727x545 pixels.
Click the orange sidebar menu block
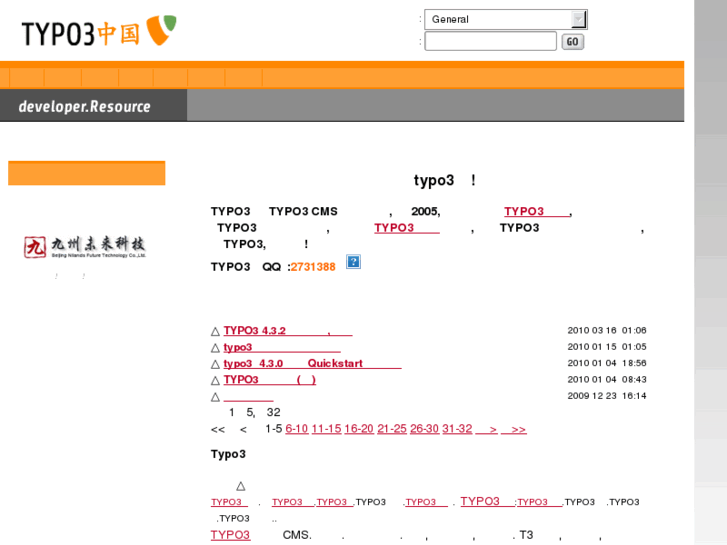pyautogui.click(x=87, y=173)
